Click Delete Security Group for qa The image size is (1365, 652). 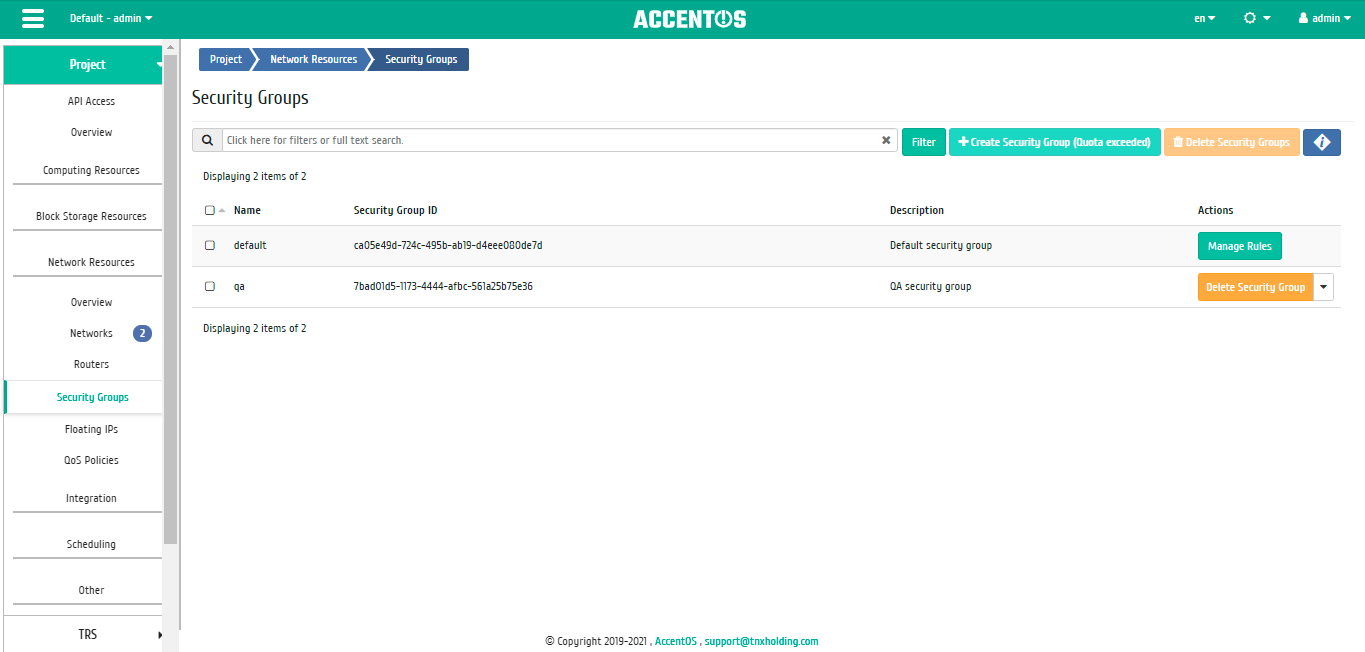(1255, 287)
